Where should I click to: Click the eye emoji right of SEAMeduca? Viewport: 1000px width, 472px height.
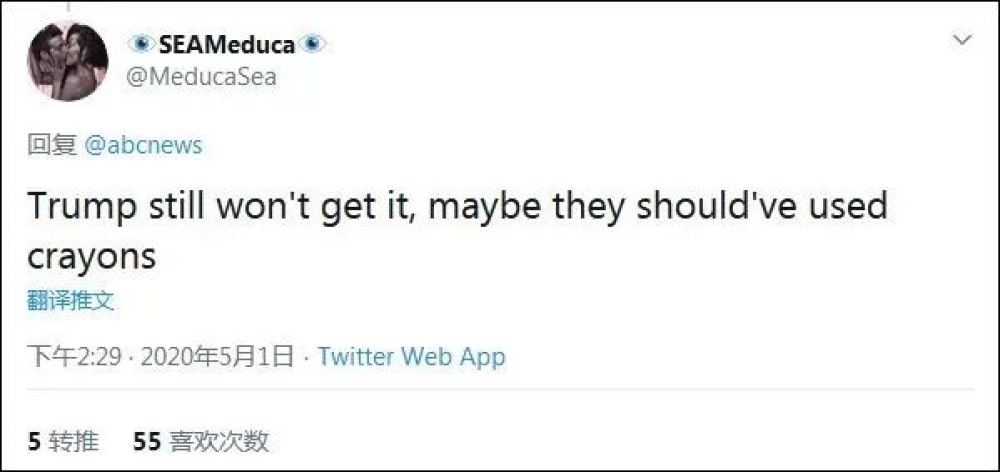point(313,45)
